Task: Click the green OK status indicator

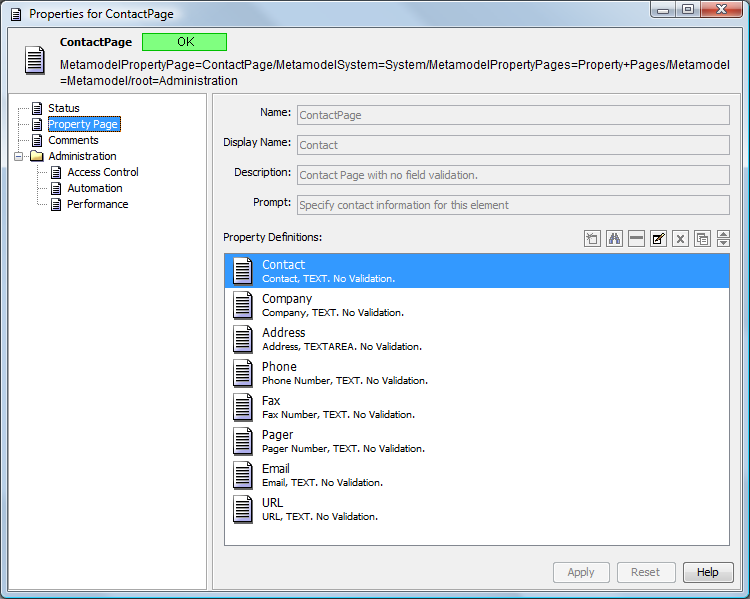Action: [x=185, y=42]
